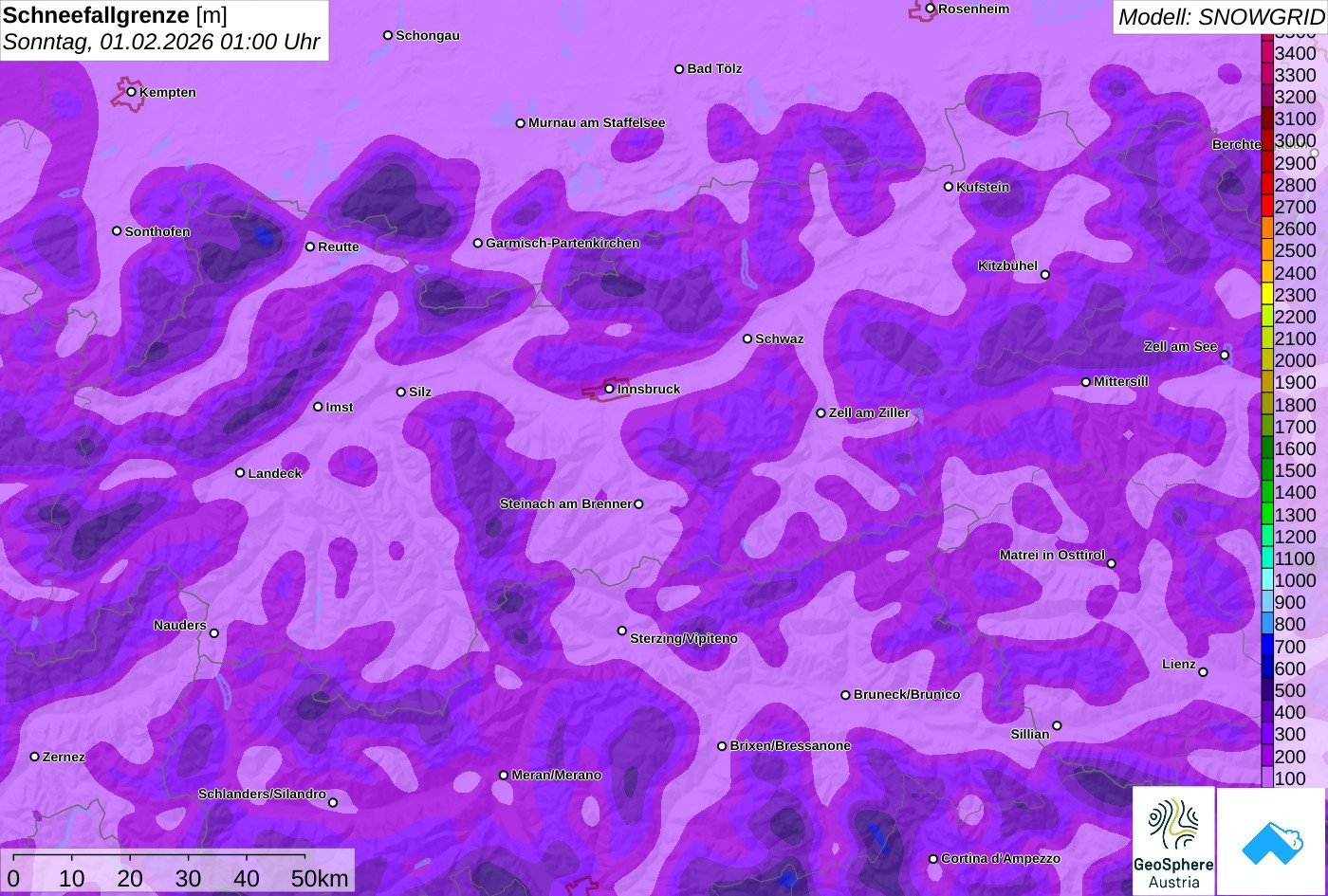The image size is (1328, 896).
Task: Click the Kempten city marker dot
Action: pos(132,92)
